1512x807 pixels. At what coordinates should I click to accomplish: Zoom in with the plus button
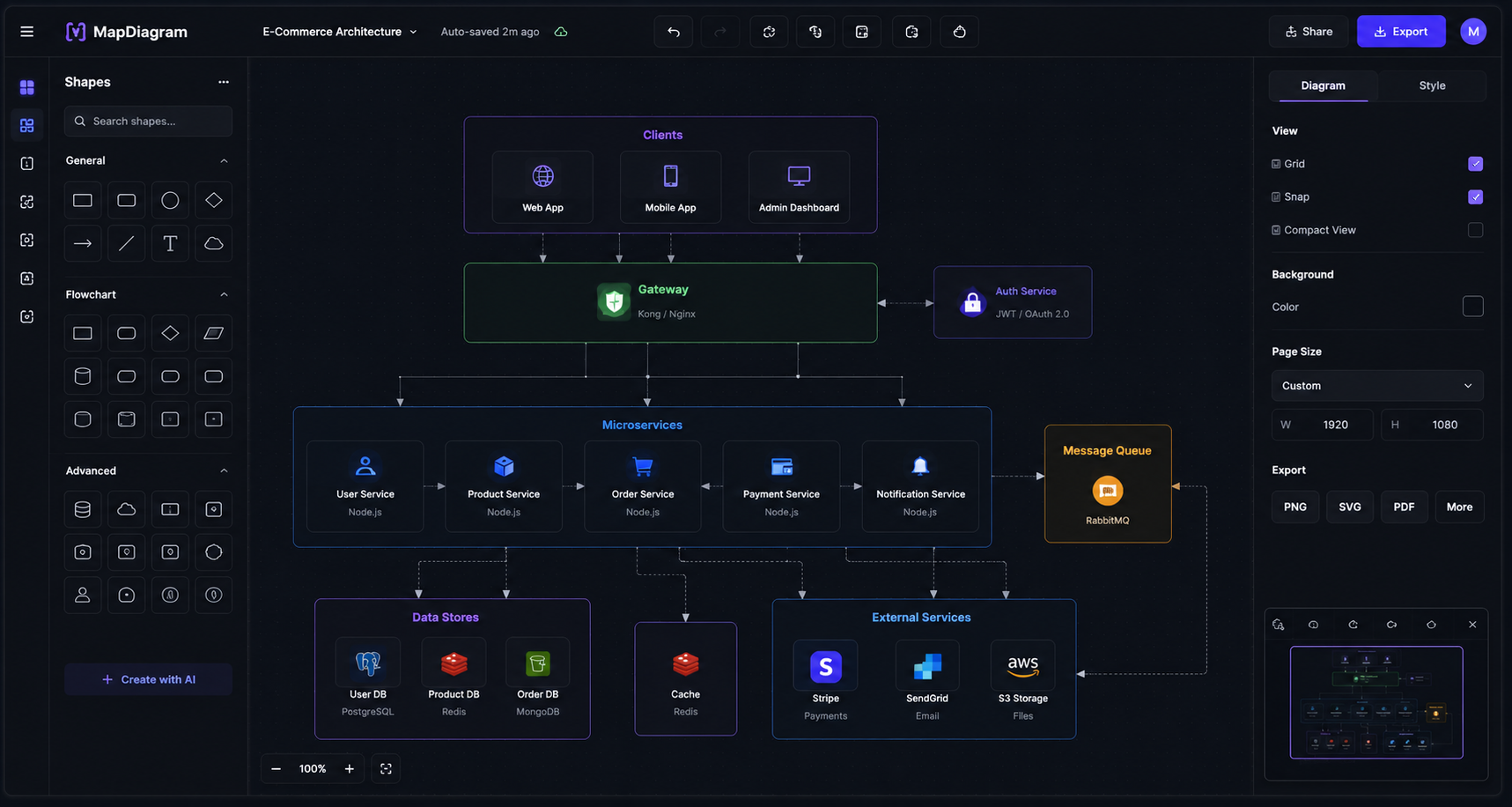(350, 769)
